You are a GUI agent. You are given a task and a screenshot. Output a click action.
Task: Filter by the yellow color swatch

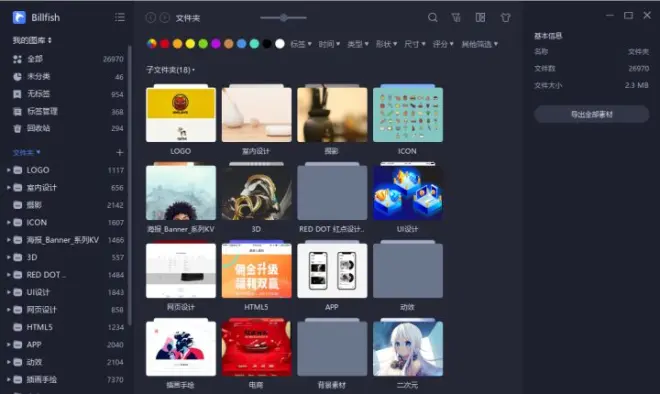coord(190,44)
